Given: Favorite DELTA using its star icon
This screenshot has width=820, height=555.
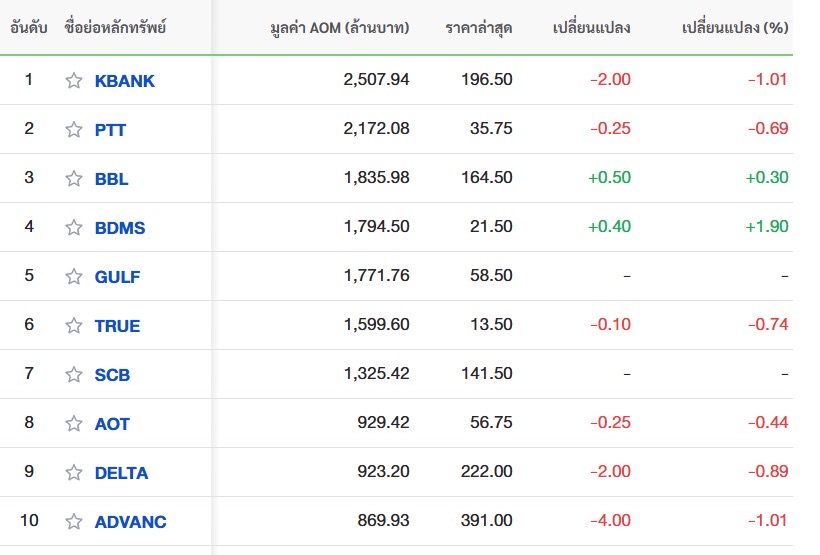Looking at the screenshot, I should tap(74, 473).
